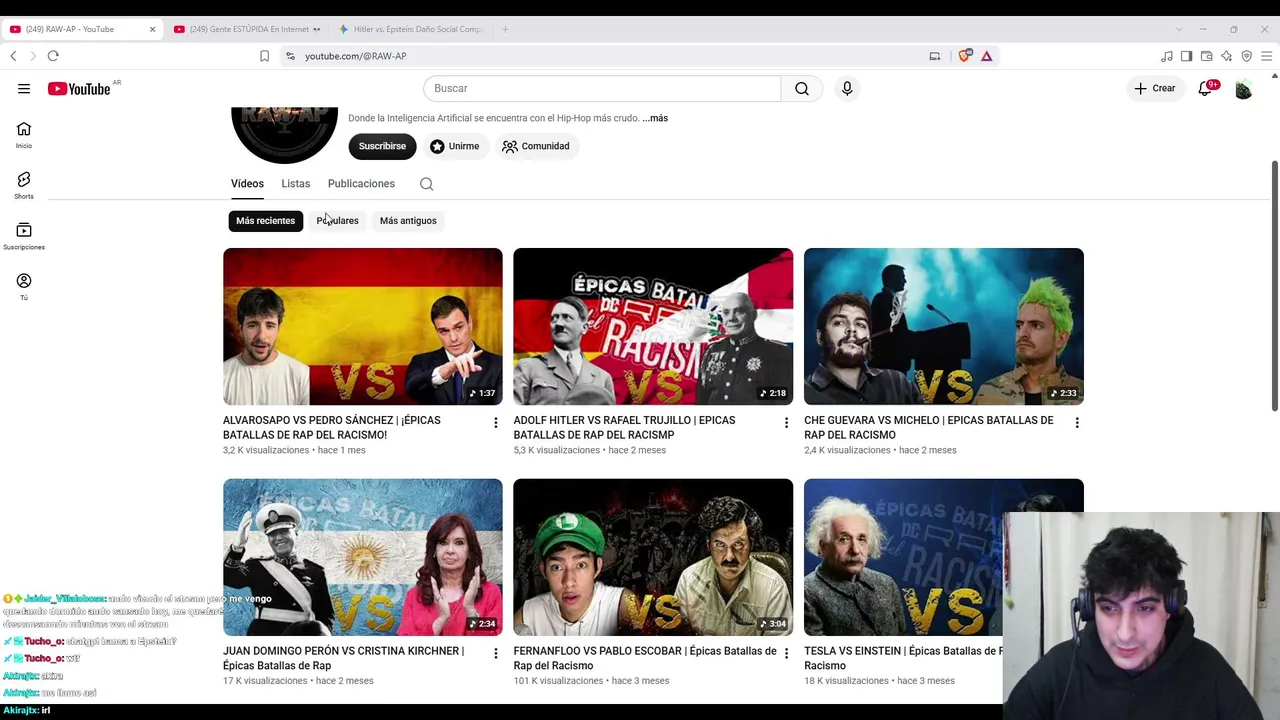1280x720 pixels.
Task: Play the Che Guevara vs Michelo thumbnail
Action: pyautogui.click(x=944, y=327)
